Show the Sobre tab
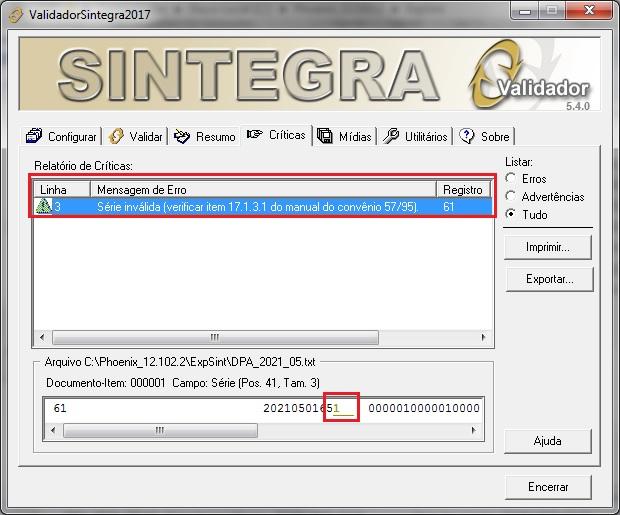Image resolution: width=620 pixels, height=515 pixels. 484,136
